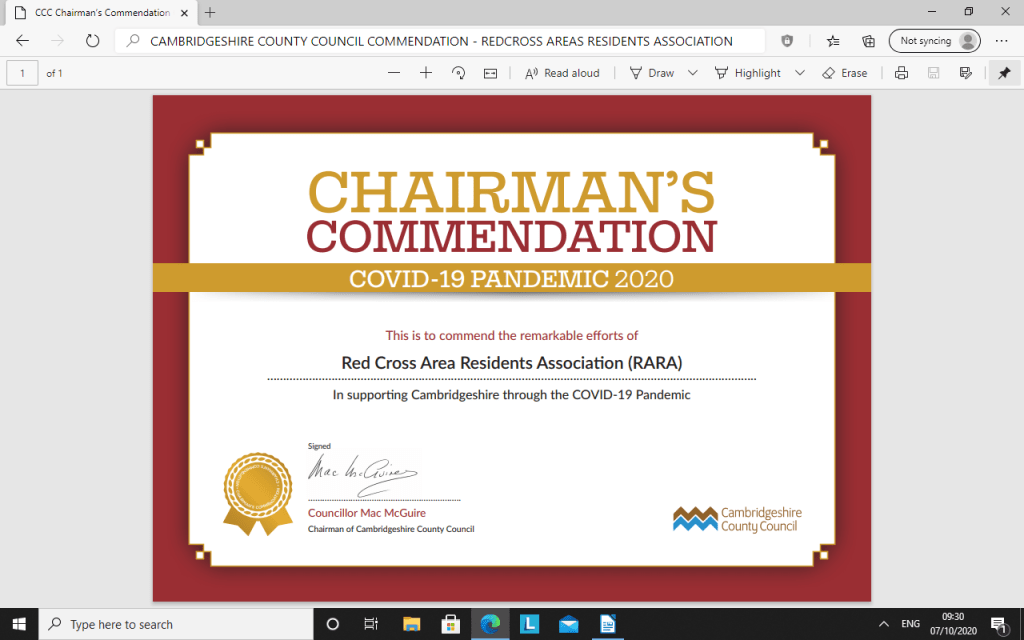Screen dimensions: 1024x640
Task: Zoom in with the plus icon
Action: [426, 73]
